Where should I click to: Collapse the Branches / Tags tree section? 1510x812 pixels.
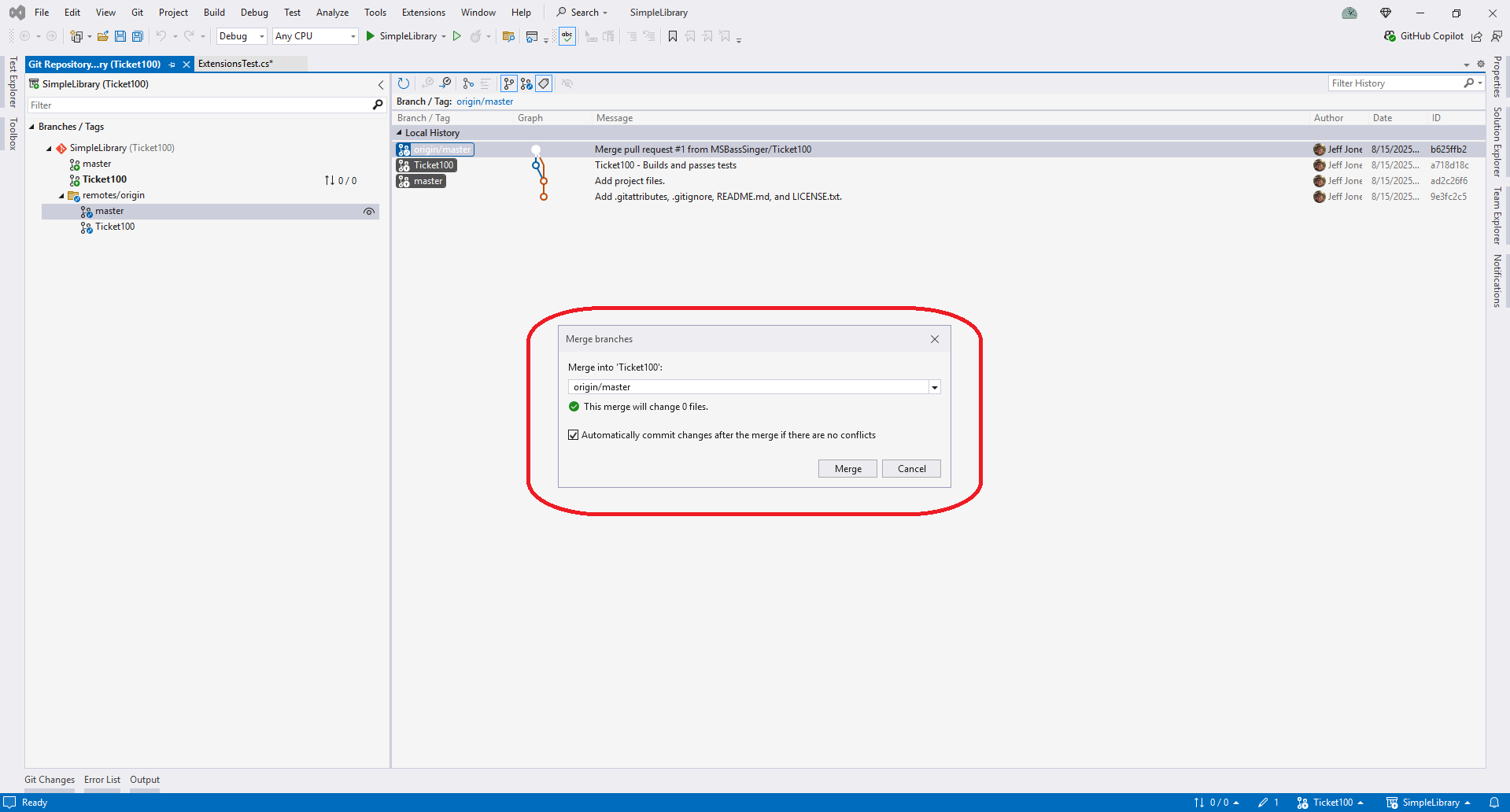(x=32, y=127)
